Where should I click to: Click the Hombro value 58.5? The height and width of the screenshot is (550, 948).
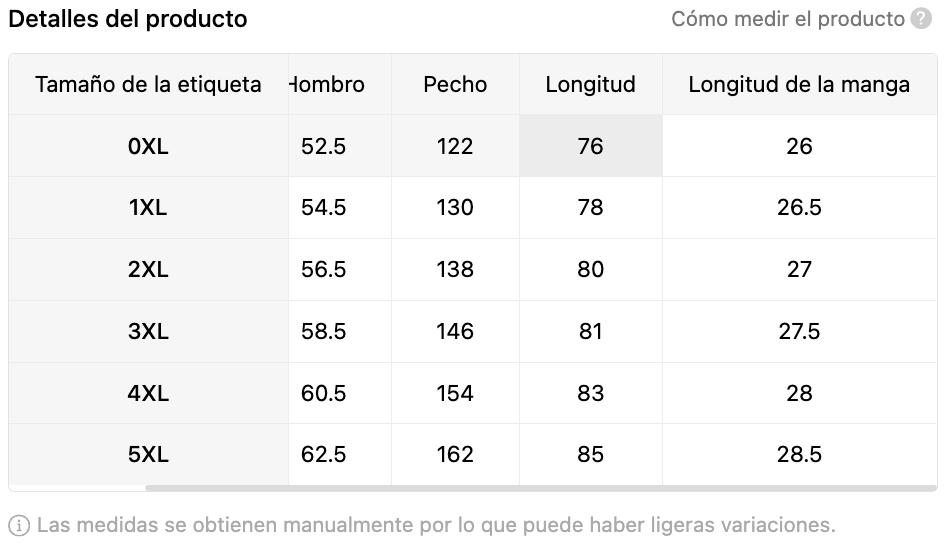[323, 332]
